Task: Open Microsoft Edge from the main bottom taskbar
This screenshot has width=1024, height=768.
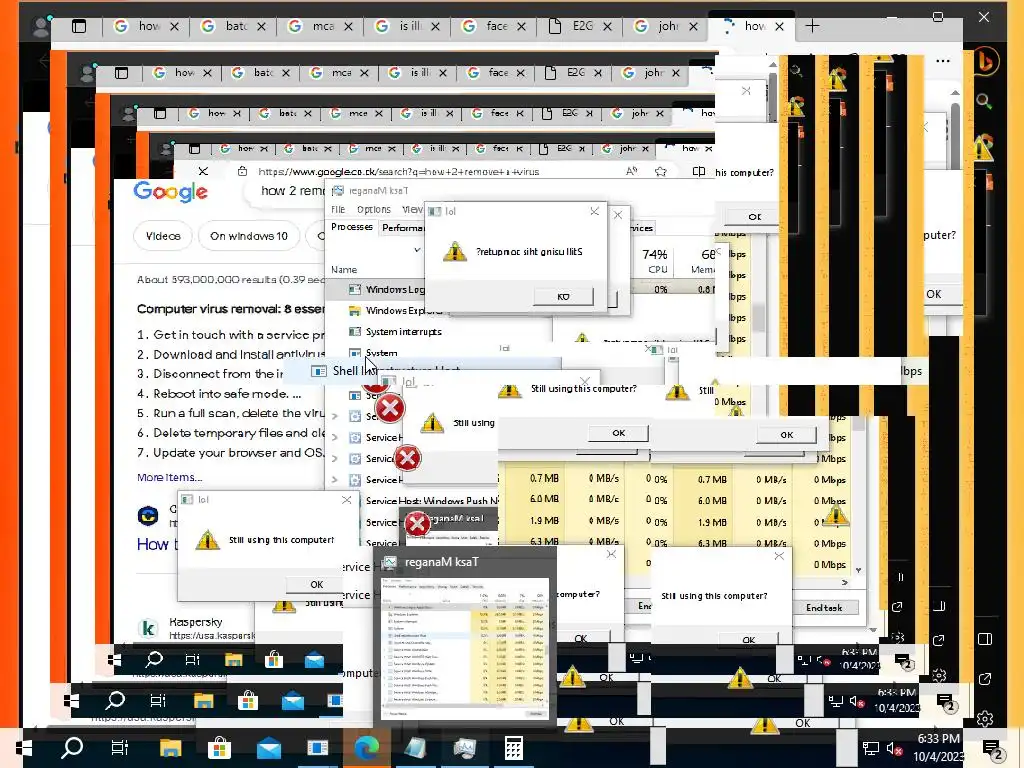Action: (x=366, y=748)
